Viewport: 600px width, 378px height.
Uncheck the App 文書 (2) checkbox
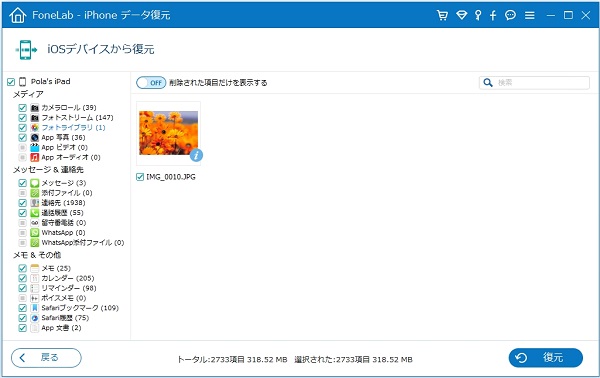tap(22, 328)
